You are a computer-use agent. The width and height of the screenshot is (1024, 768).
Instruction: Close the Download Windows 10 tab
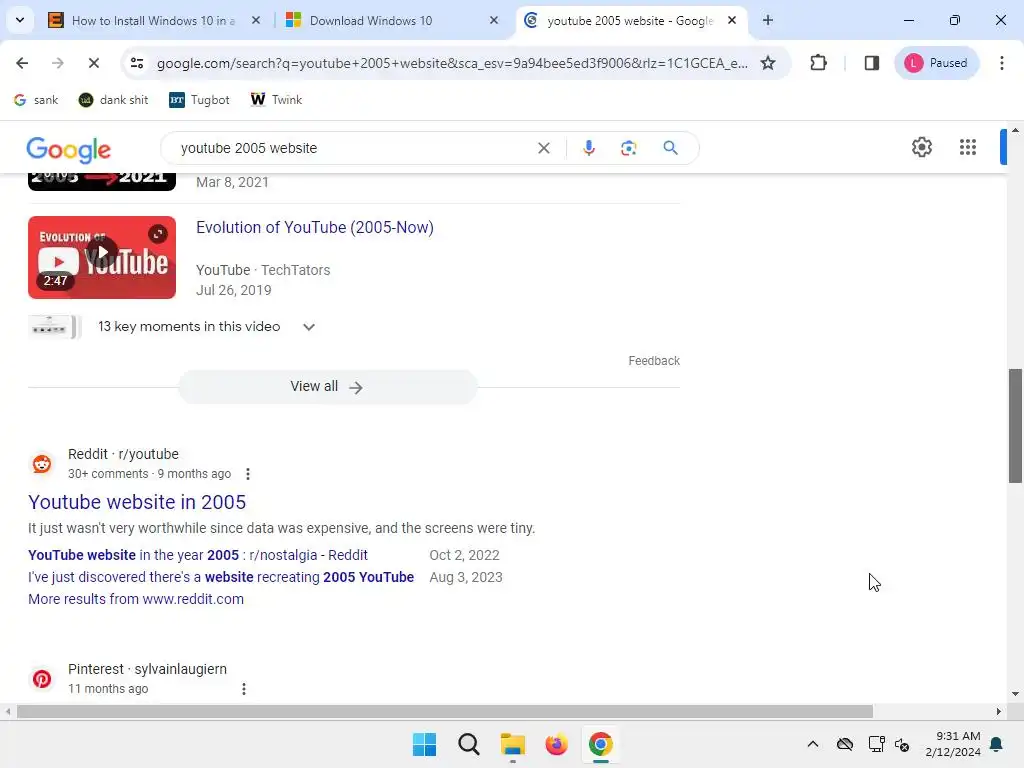494,21
